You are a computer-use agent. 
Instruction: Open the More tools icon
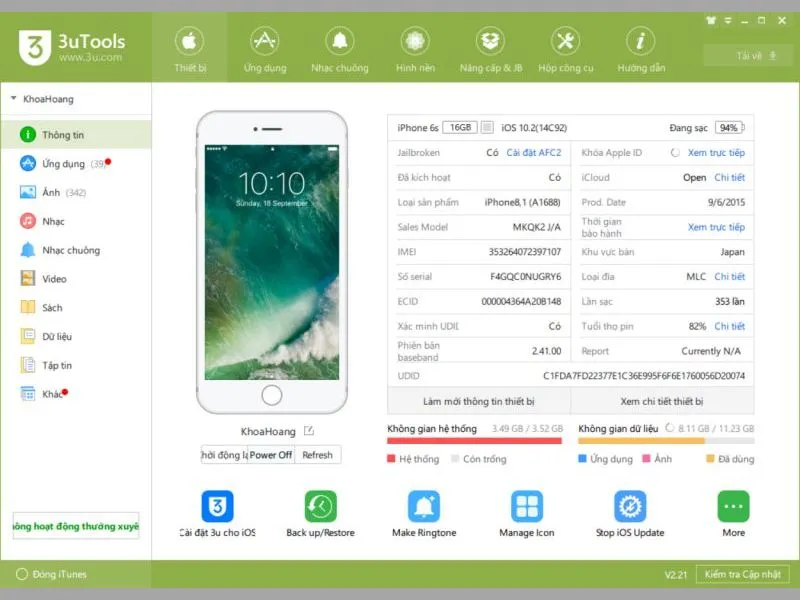tap(733, 514)
